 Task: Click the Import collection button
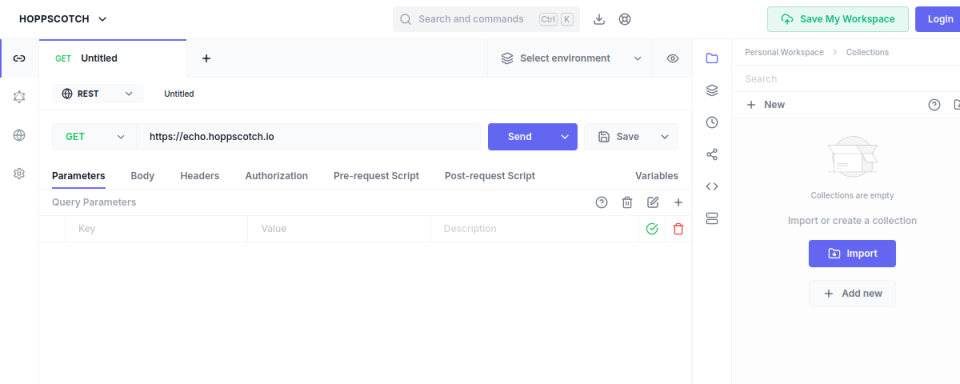[x=852, y=254]
